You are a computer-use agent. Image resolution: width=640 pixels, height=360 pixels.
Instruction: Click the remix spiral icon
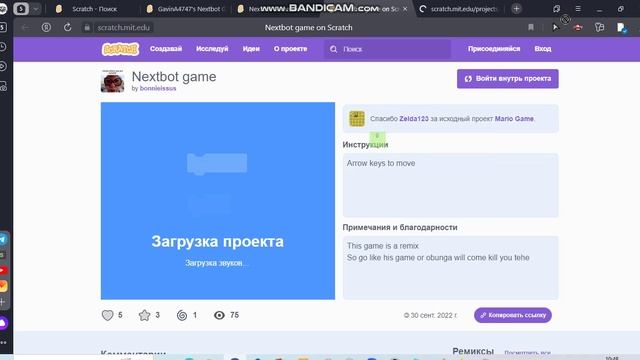182,315
